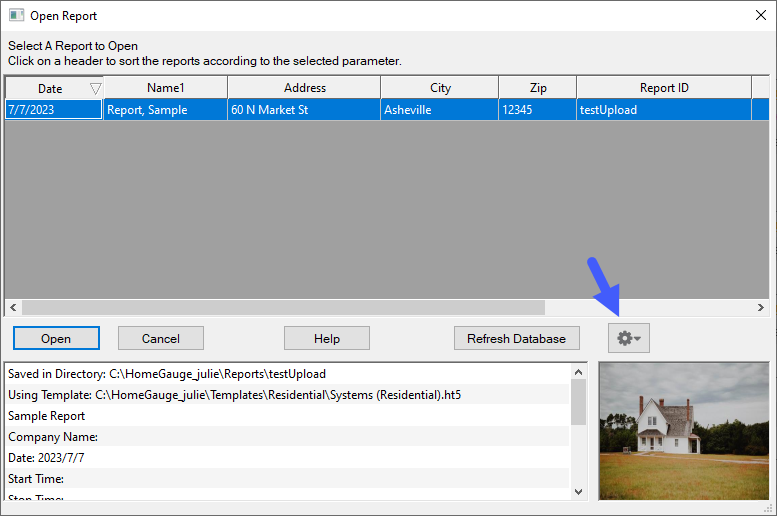Click the horizontal scrollbar right arrow
Screen dimensions: 777x516
[x=761, y=307]
